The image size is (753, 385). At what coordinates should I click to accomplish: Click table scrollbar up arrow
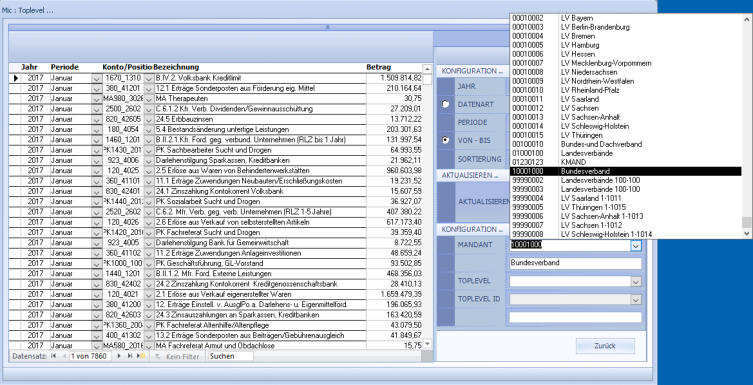click(x=426, y=69)
